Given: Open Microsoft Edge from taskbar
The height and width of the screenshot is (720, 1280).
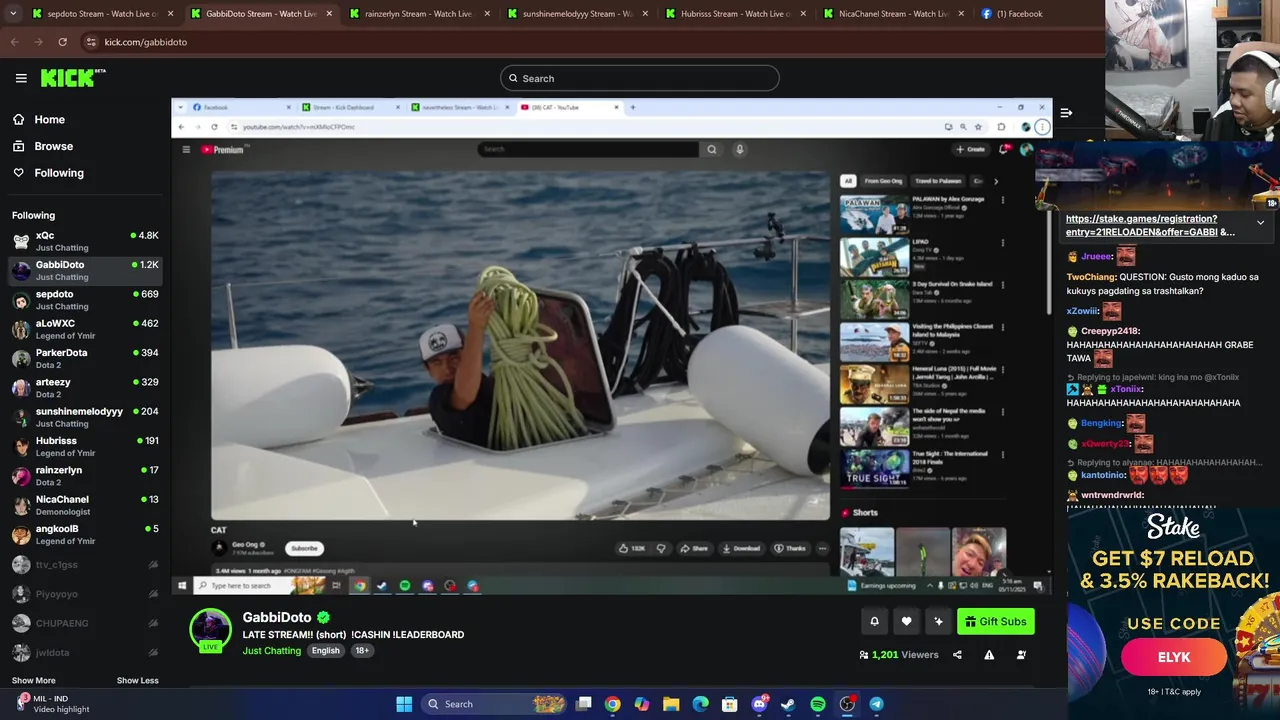Looking at the screenshot, I should 700,704.
